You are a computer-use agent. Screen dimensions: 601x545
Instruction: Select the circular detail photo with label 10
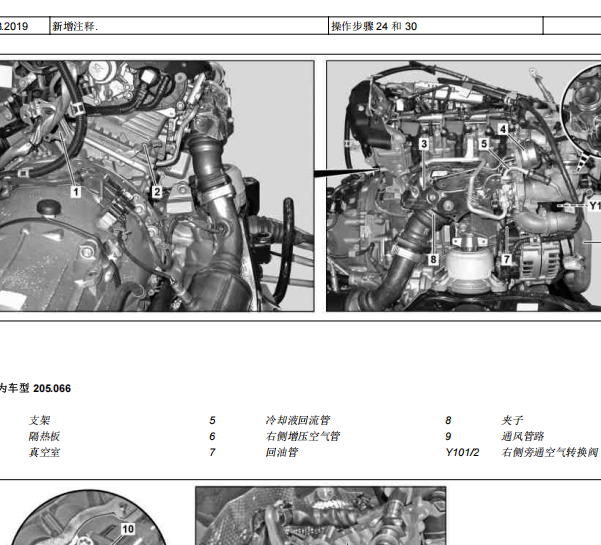point(88,517)
